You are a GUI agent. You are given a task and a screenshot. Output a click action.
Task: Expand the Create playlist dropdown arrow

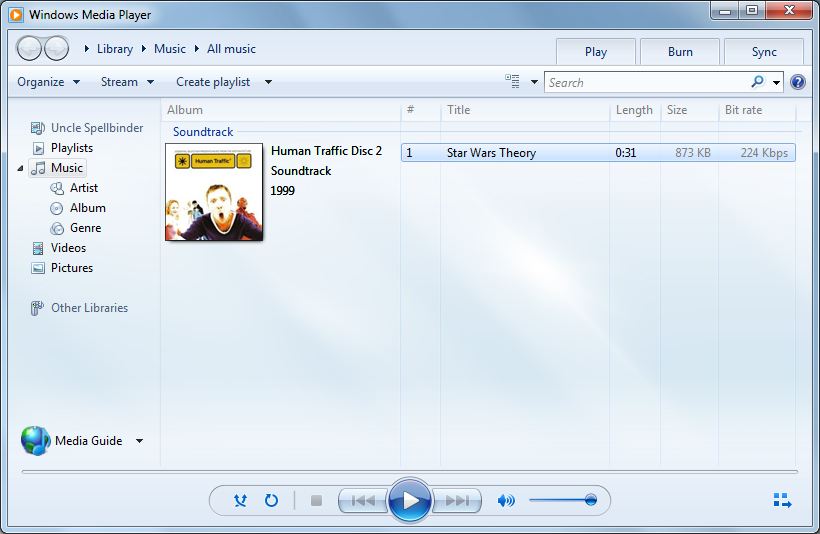pos(268,82)
